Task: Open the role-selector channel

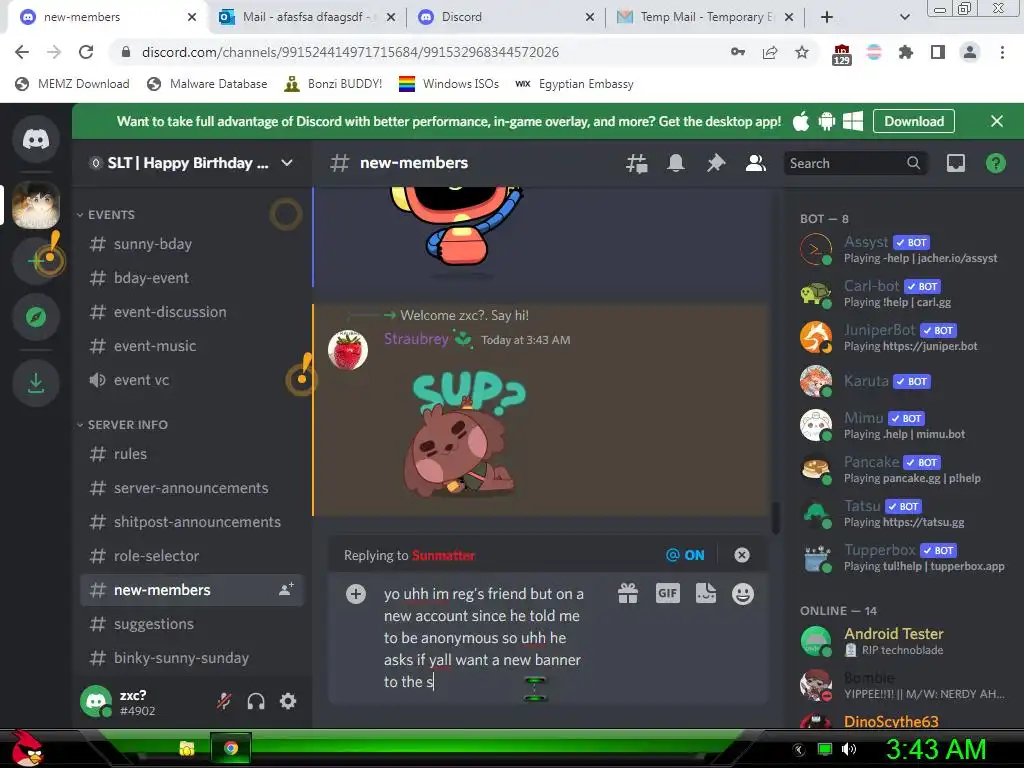Action: point(191,556)
